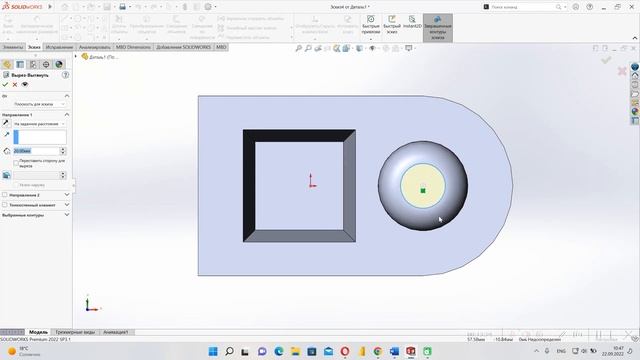640x360 pixels.
Task: Open the Быстрые привязки dropdown arrow
Action: click(371, 39)
